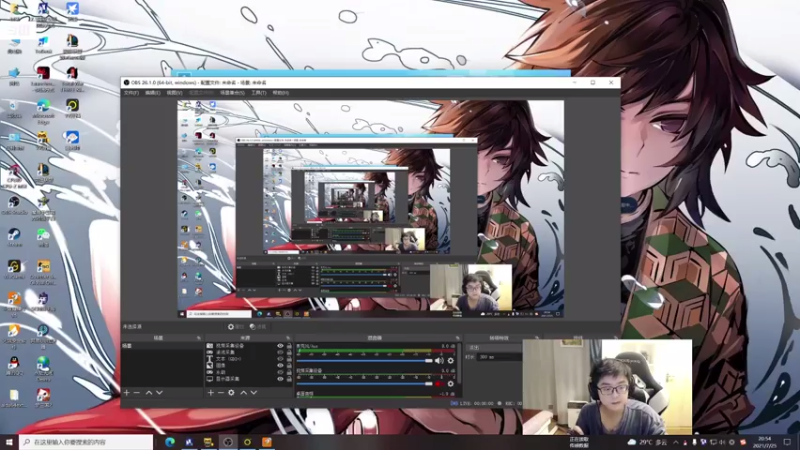Open Microsoft Edge from the taskbar
Viewport: 800px width, 450px height.
coord(170,442)
